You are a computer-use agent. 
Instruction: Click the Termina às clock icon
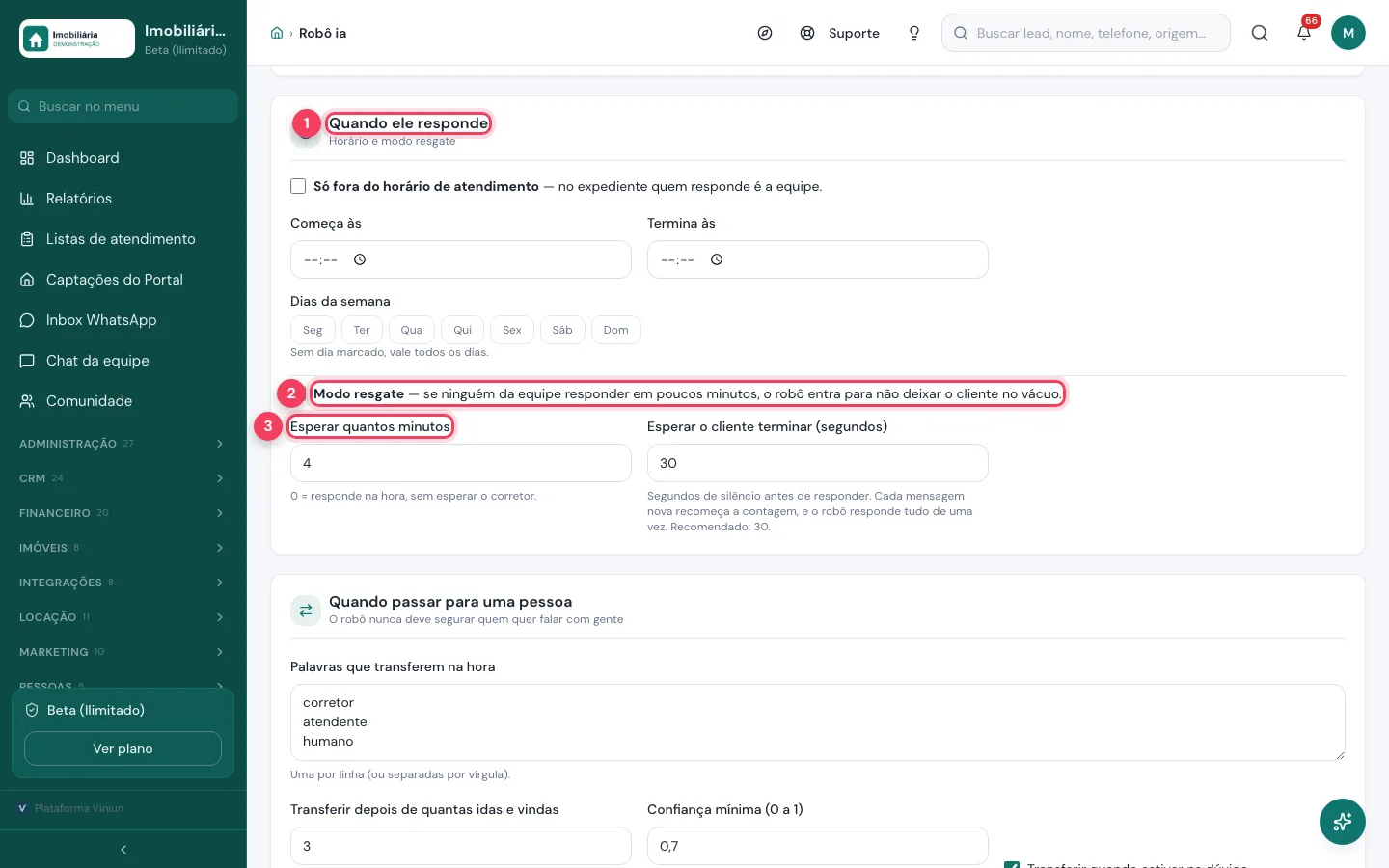click(717, 259)
